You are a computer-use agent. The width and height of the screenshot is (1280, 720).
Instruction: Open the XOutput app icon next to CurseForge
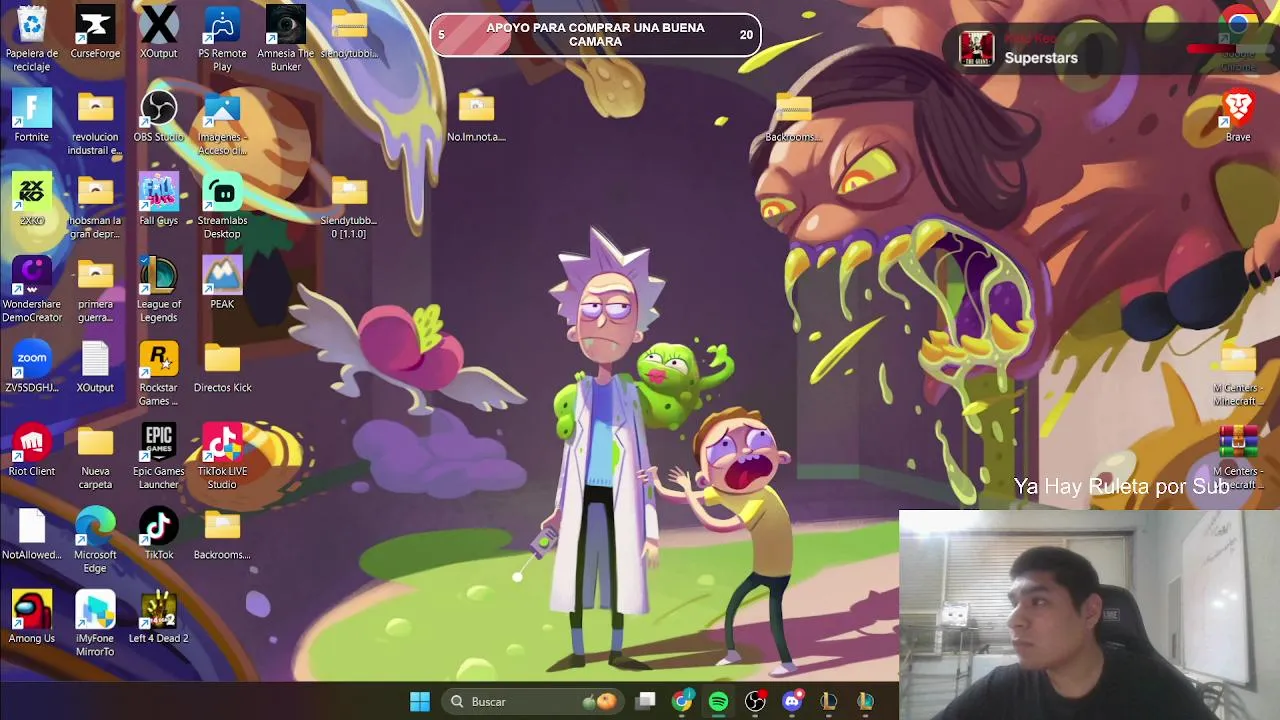(158, 33)
